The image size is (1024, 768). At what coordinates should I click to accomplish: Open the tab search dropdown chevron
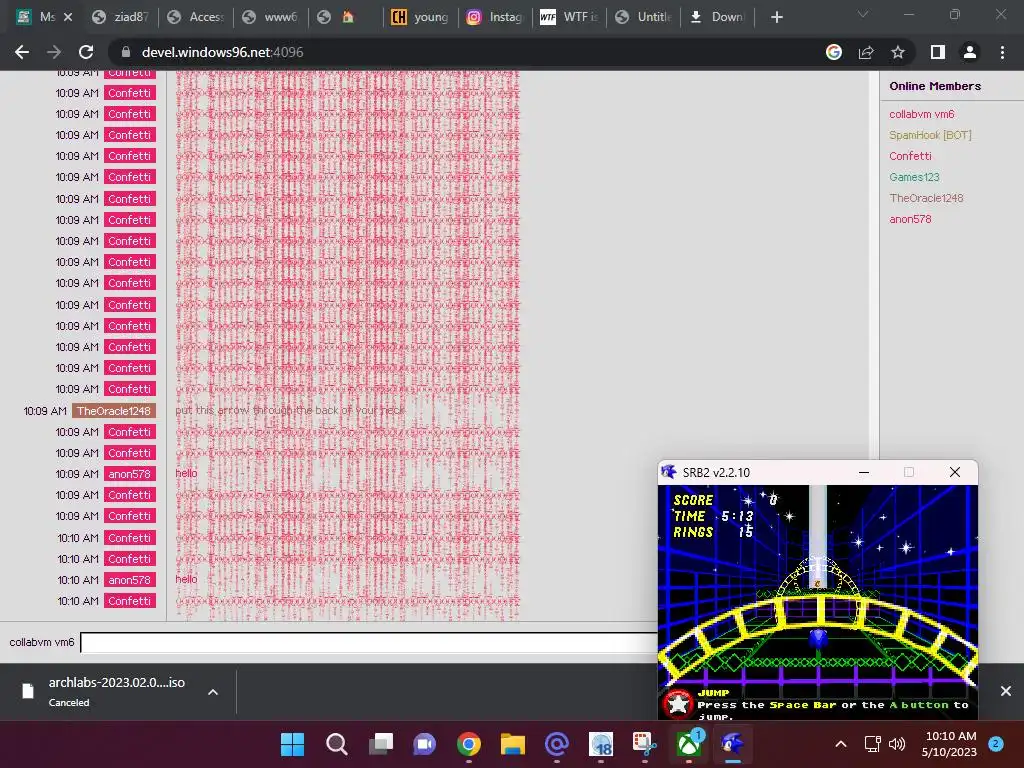pos(863,14)
